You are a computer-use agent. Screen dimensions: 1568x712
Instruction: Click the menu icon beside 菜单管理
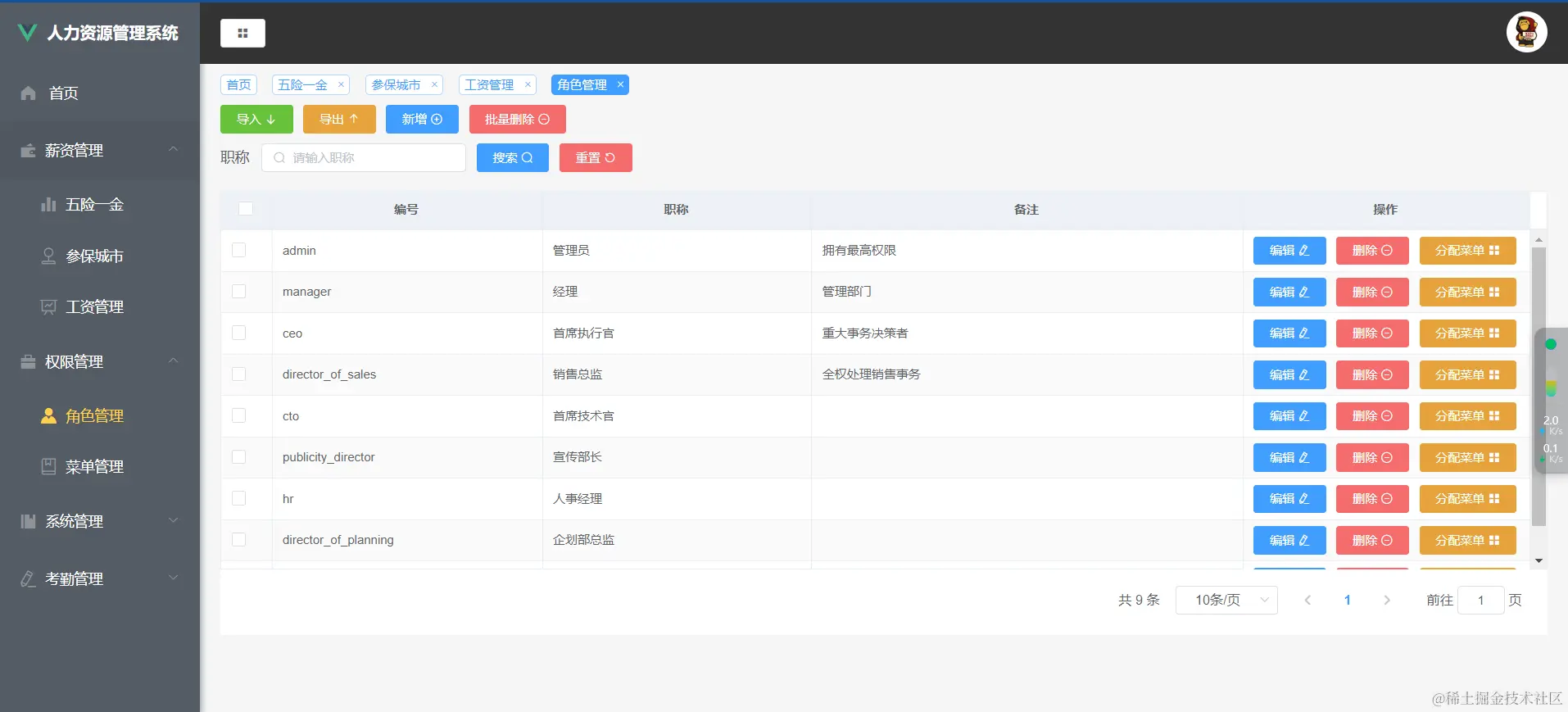[x=48, y=466]
